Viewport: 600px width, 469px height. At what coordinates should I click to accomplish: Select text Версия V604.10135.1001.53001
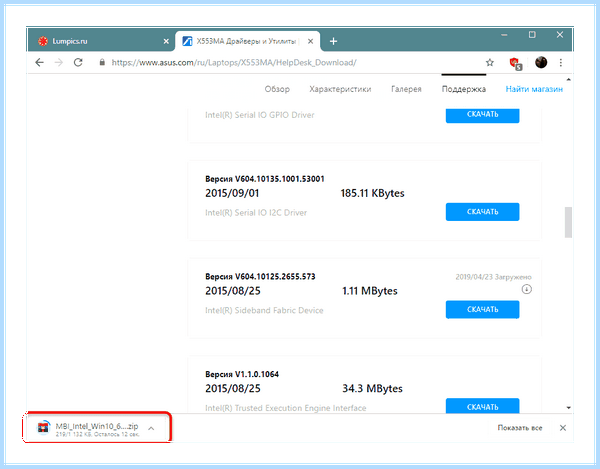[x=265, y=179]
